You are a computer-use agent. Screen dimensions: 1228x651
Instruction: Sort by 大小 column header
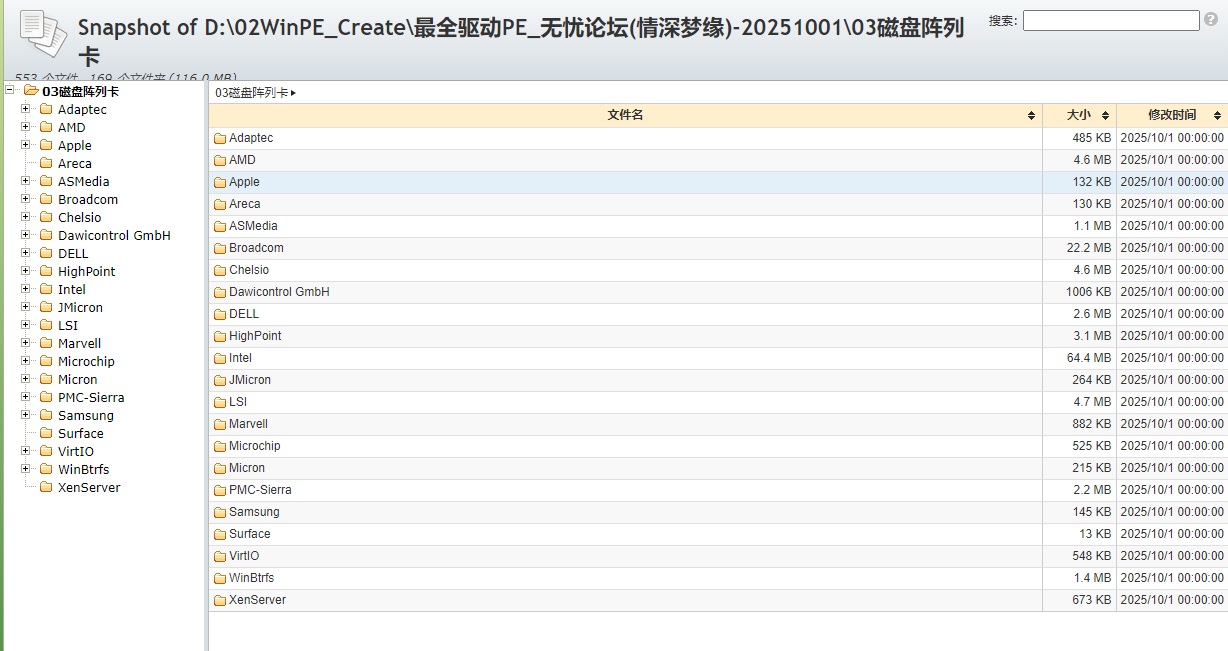click(x=1079, y=115)
